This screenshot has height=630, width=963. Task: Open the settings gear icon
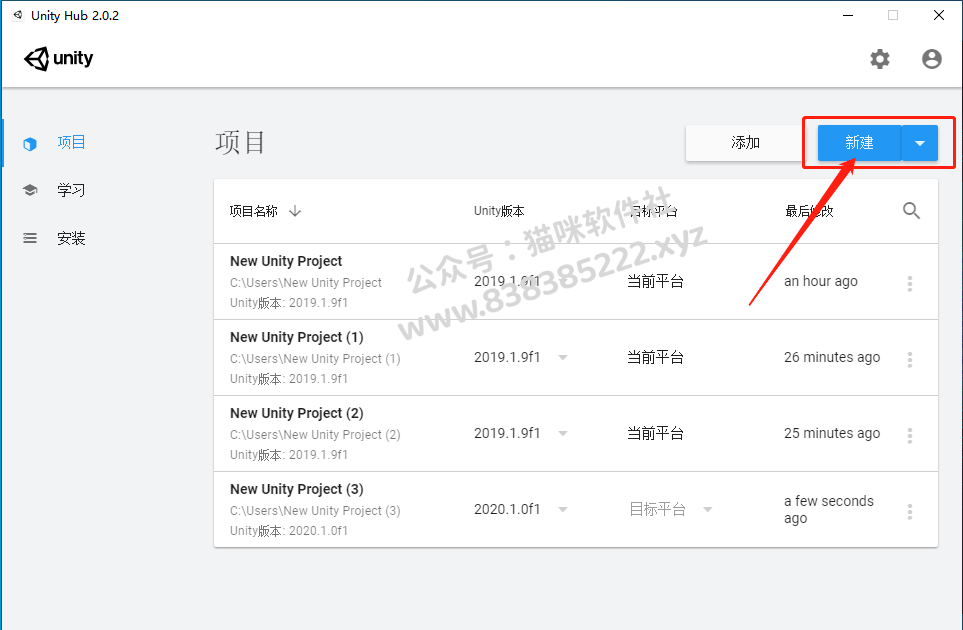879,59
